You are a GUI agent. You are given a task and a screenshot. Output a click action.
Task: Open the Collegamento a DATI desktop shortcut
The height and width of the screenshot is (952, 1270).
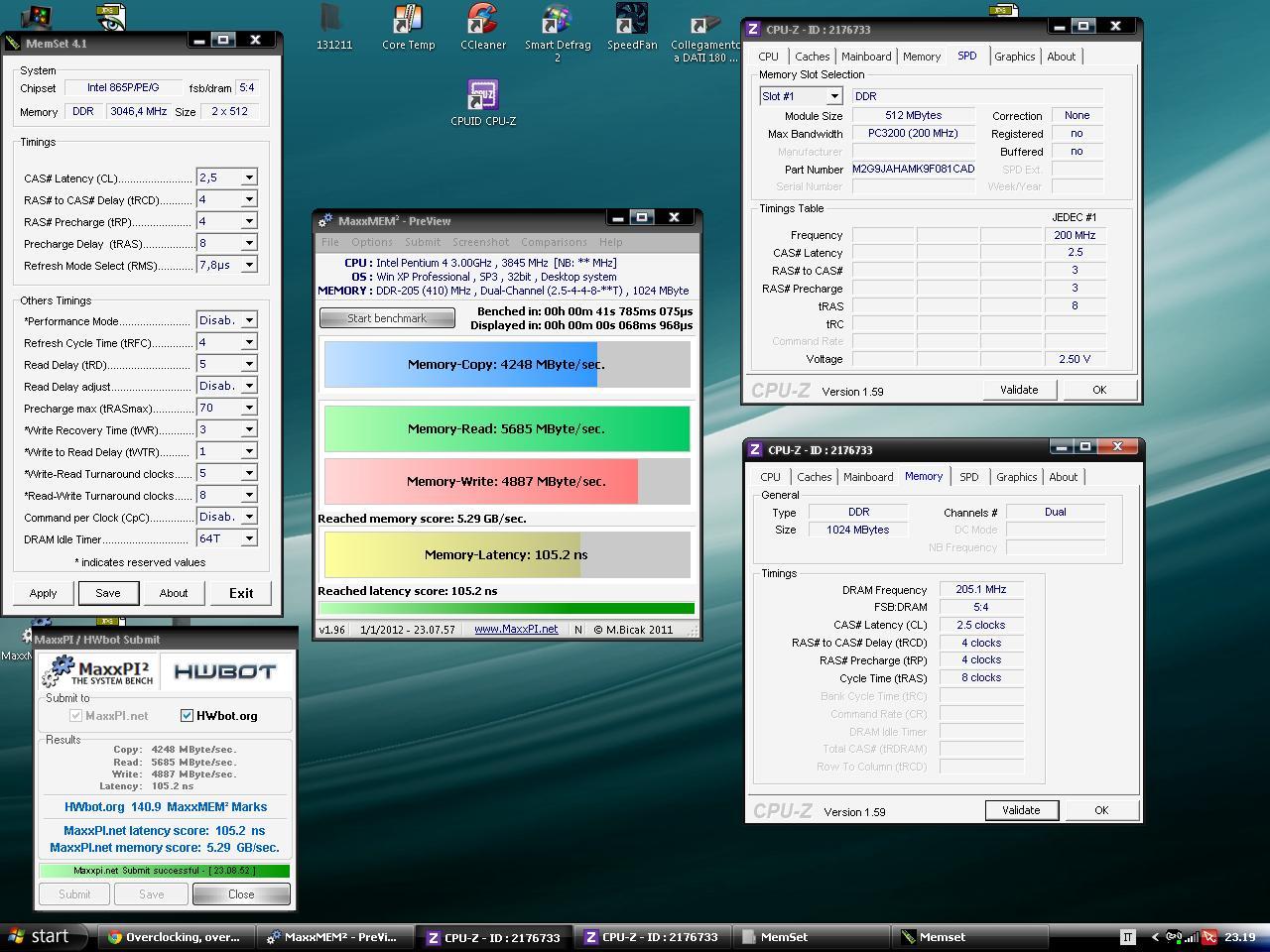pos(705,33)
